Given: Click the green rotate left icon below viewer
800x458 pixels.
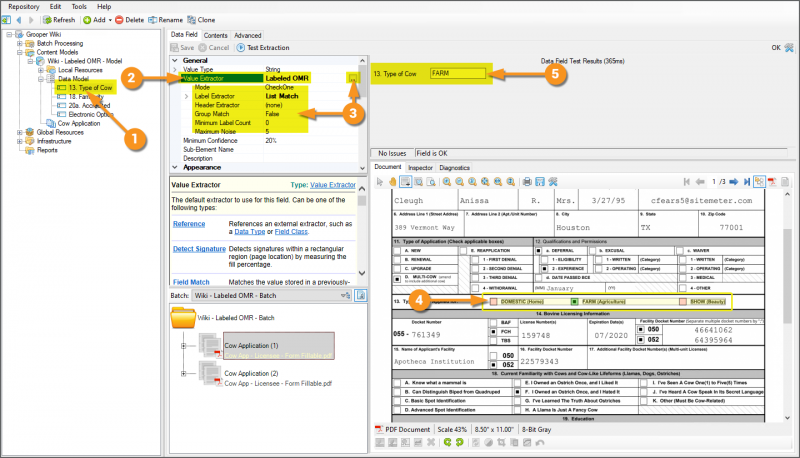Looking at the screenshot, I should pos(447,442).
